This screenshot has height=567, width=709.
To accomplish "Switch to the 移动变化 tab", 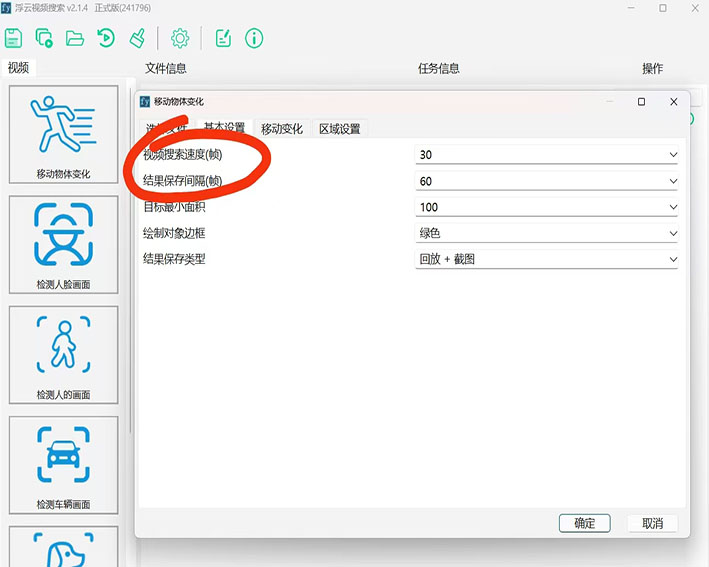I will pyautogui.click(x=281, y=129).
